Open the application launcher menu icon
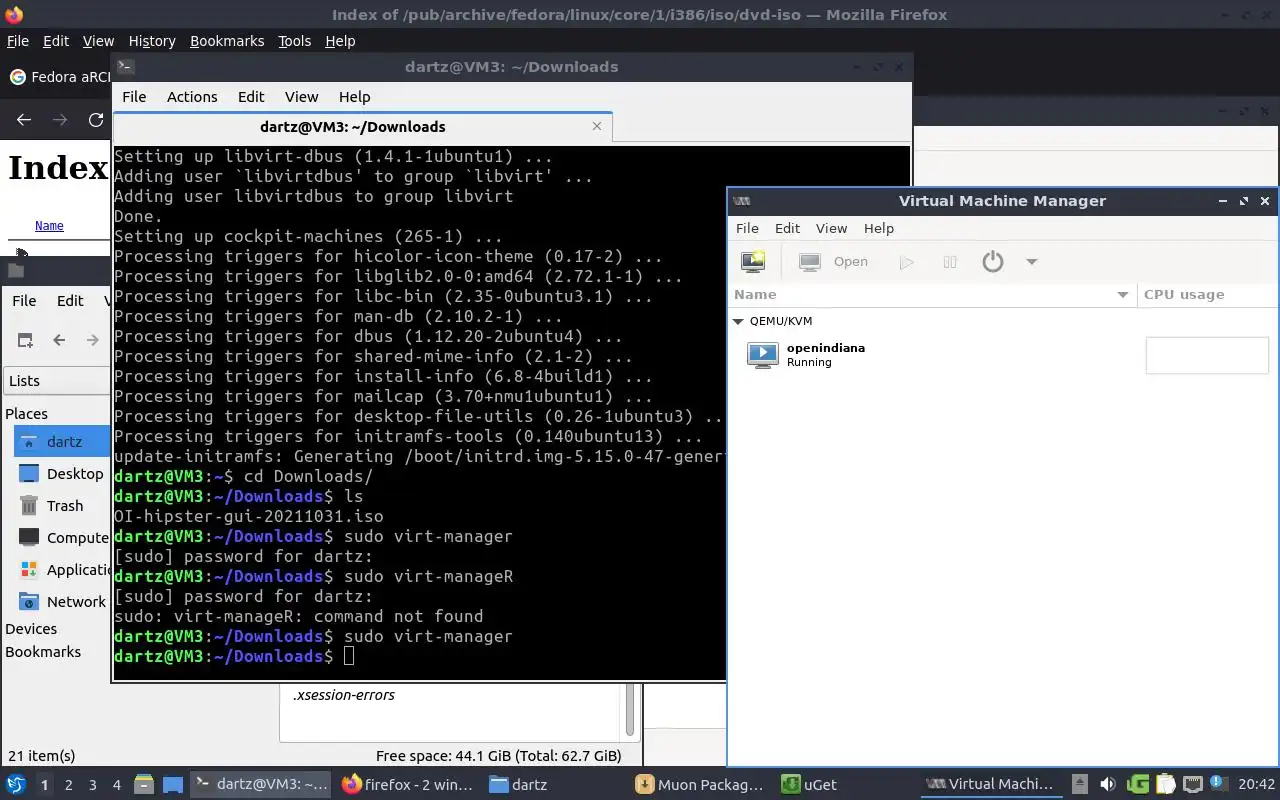The height and width of the screenshot is (800, 1280). point(16,785)
